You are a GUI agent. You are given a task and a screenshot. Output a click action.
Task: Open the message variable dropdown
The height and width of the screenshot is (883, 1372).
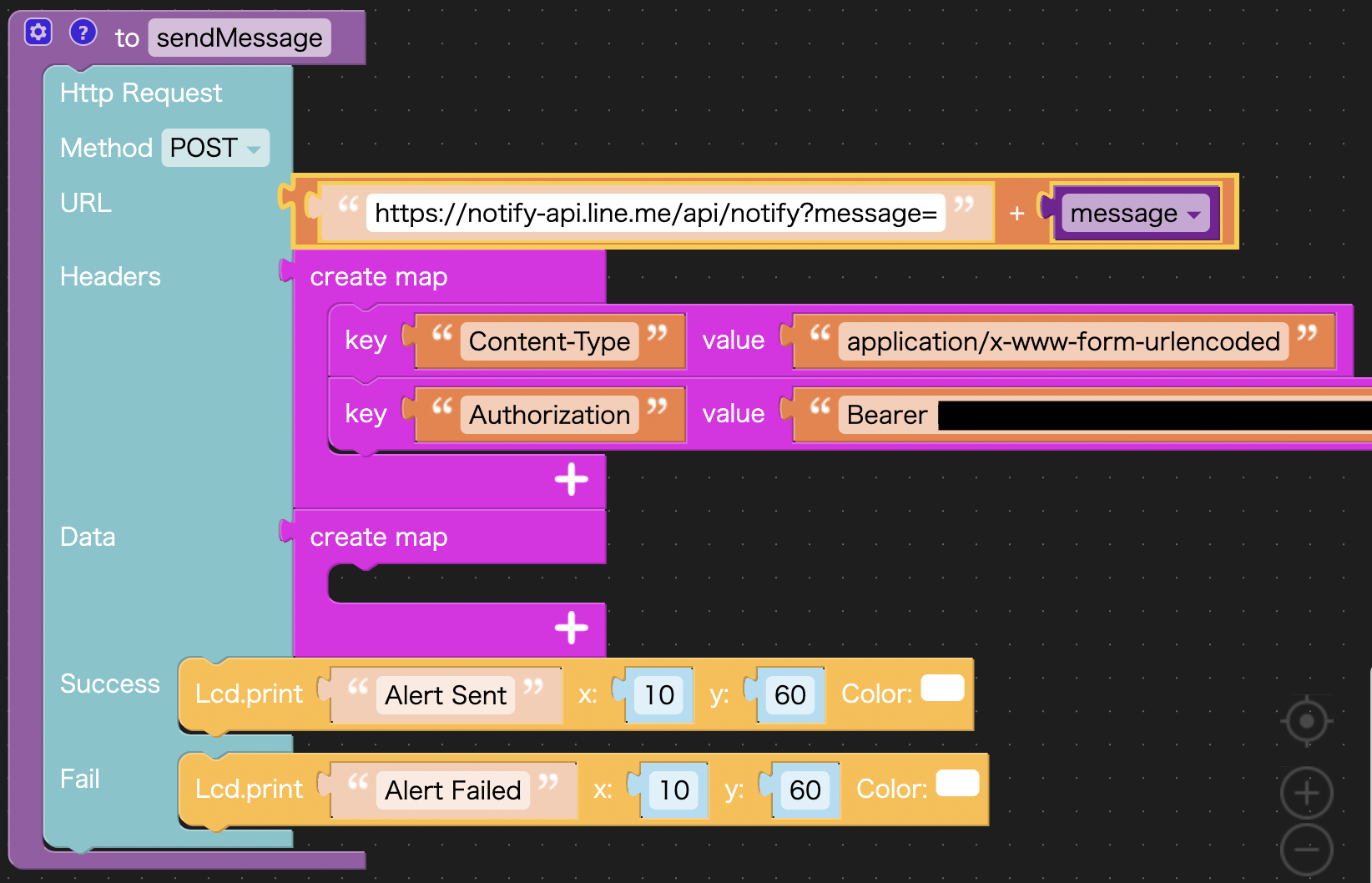(x=1135, y=214)
